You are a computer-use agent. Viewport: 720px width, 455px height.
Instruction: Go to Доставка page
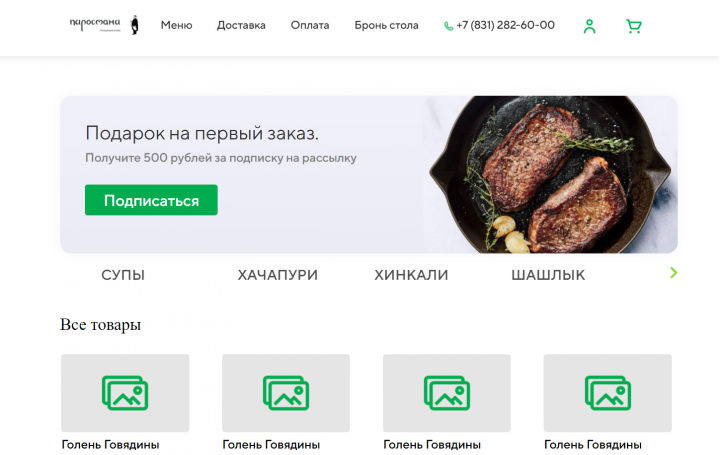[241, 25]
